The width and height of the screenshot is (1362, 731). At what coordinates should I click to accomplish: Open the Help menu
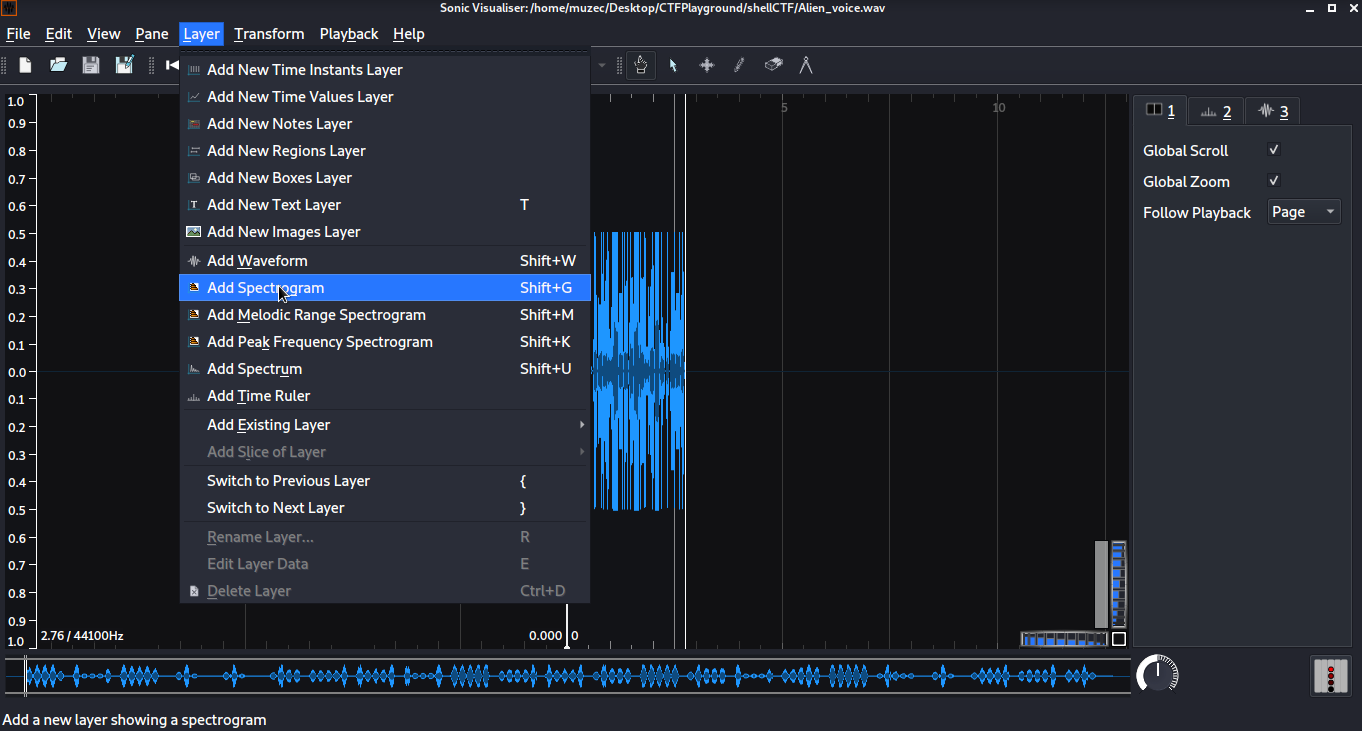(x=409, y=34)
